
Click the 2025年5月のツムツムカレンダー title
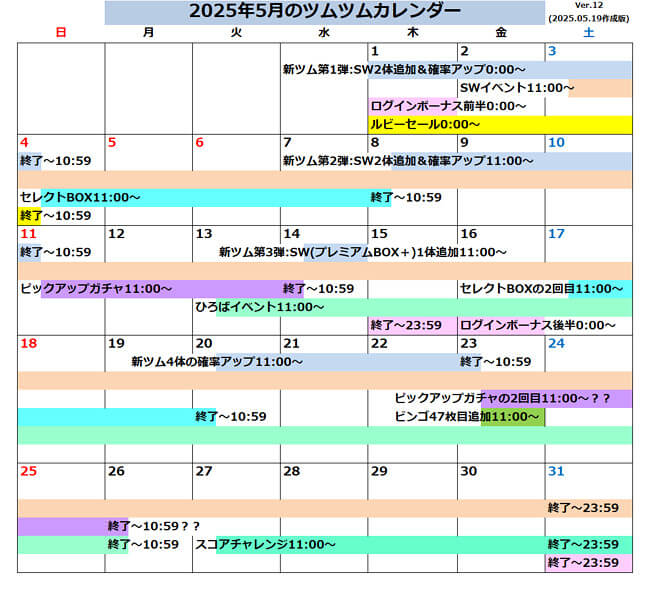325,12
